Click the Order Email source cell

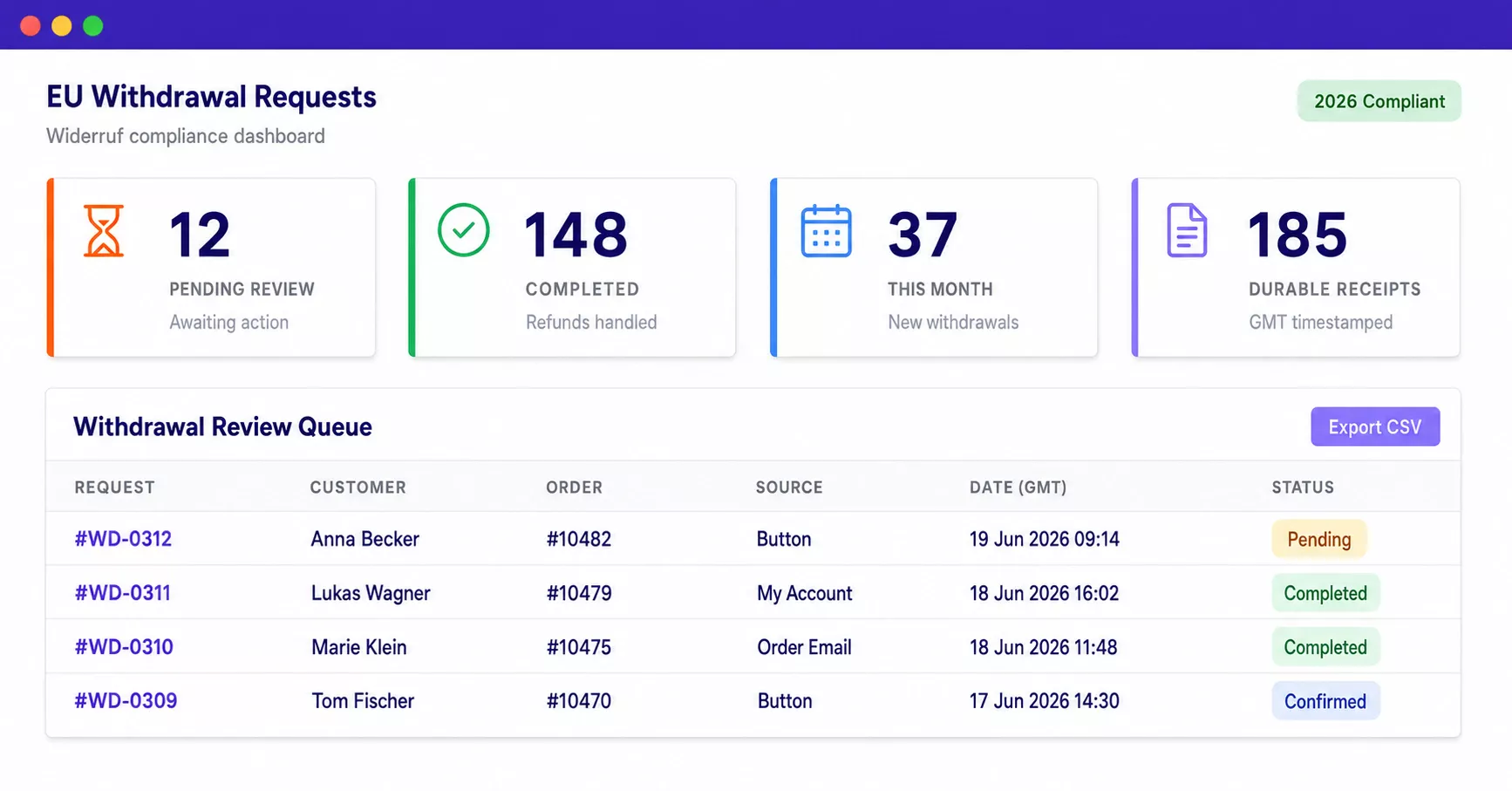tap(805, 647)
